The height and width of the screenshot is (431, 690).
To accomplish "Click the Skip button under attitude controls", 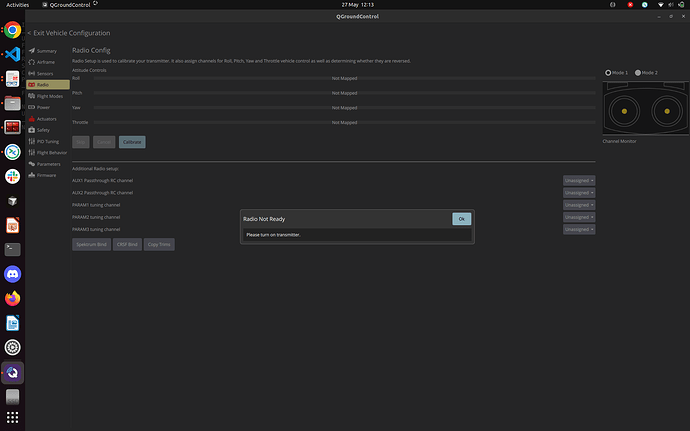I will tap(81, 142).
